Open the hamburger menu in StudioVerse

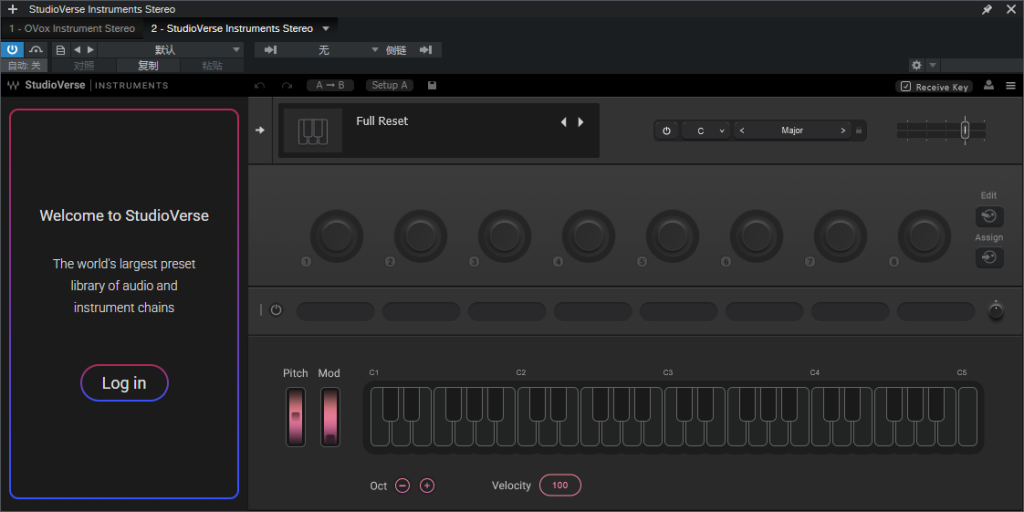(x=1010, y=86)
